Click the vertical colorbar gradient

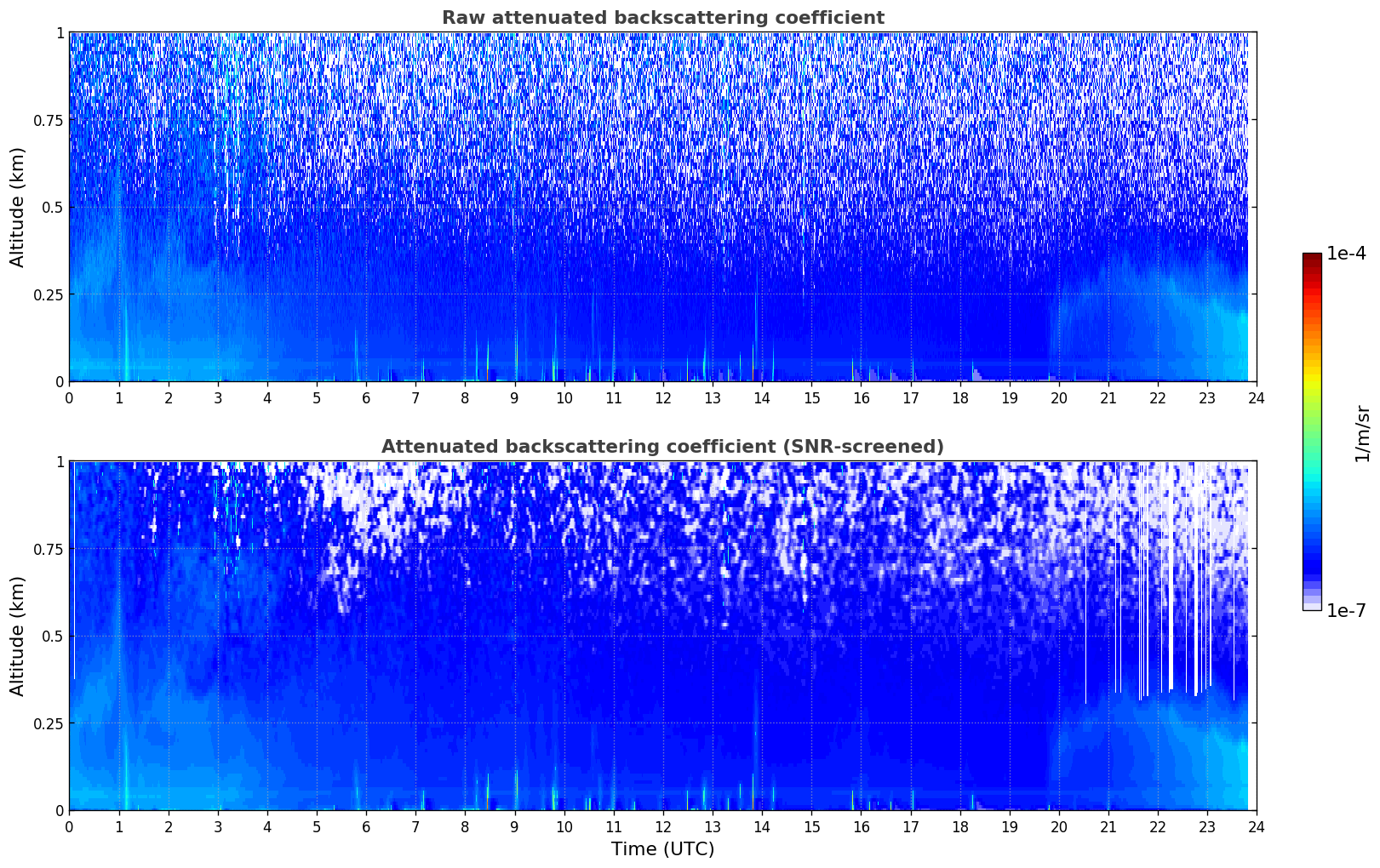1312,431
